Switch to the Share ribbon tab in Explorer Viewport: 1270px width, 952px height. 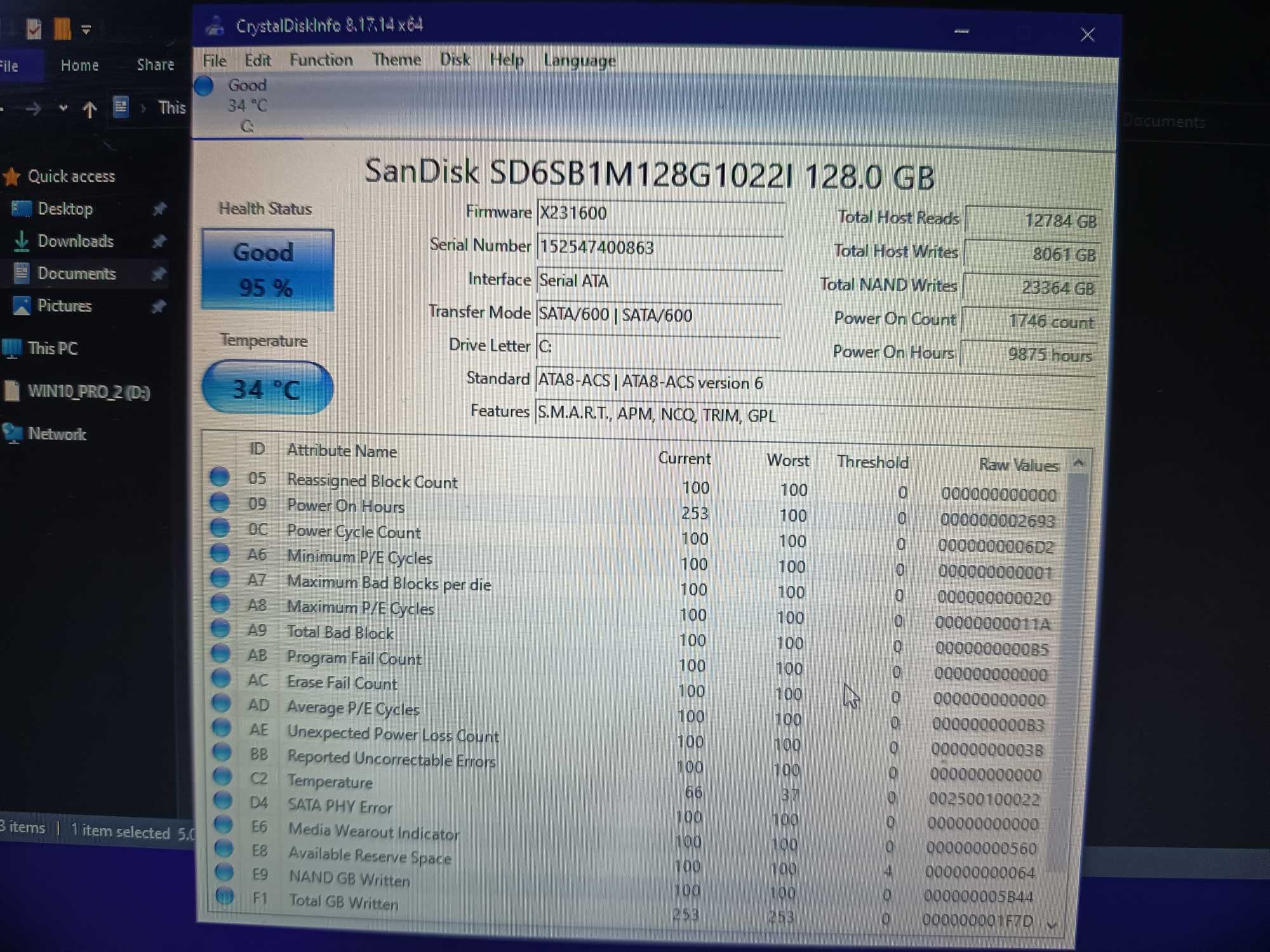pos(156,65)
